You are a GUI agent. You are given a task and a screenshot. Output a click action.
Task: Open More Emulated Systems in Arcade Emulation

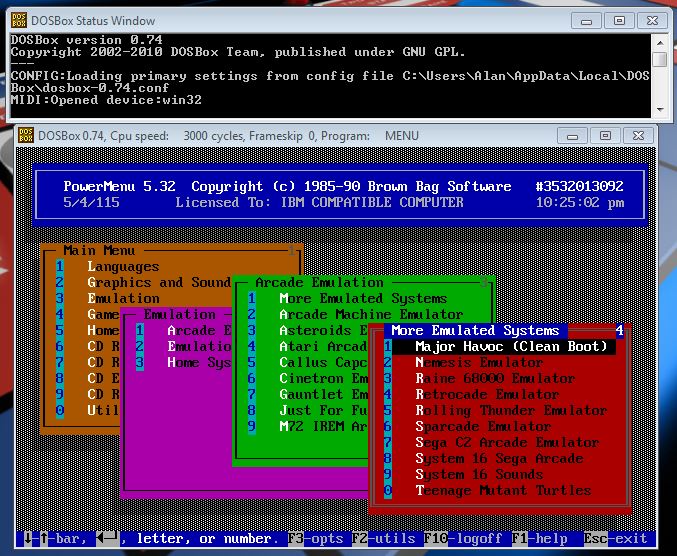point(363,298)
